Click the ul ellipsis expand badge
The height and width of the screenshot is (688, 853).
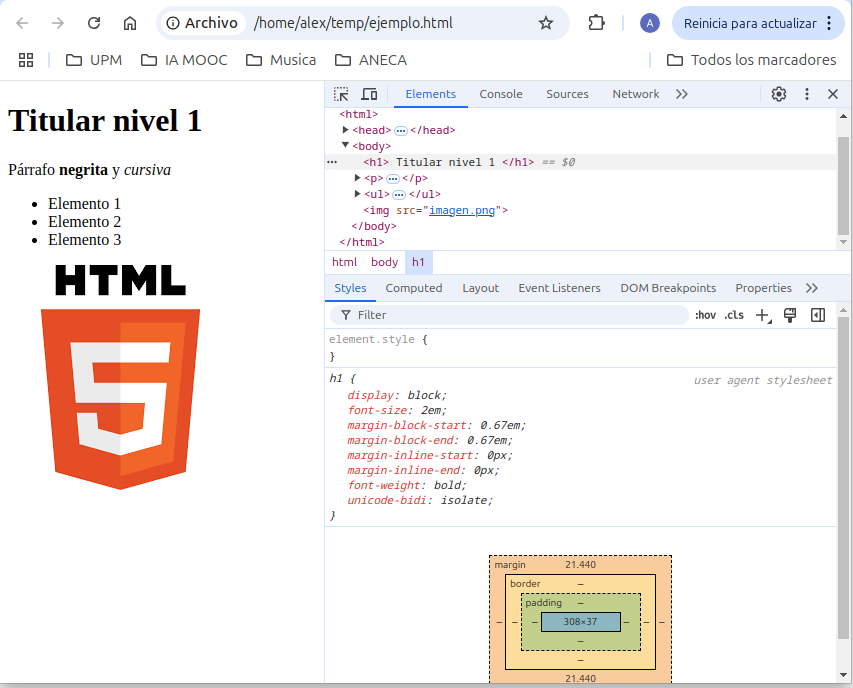[399, 195]
